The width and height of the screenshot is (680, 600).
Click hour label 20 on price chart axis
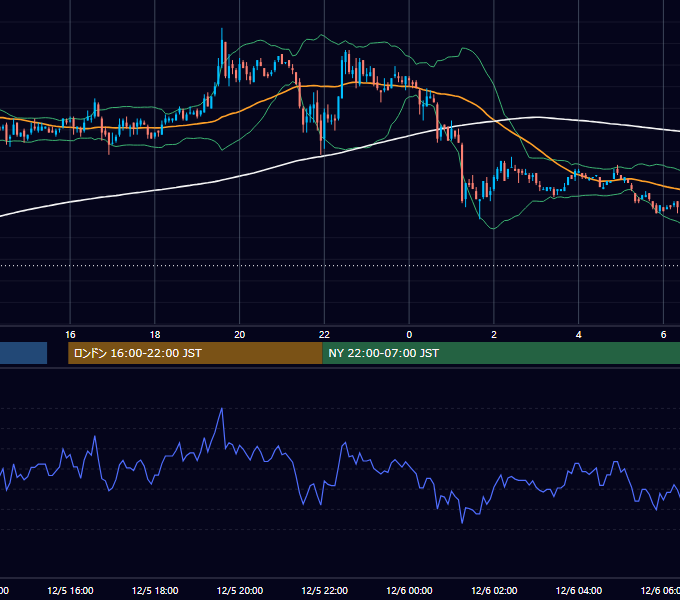pyautogui.click(x=240, y=335)
